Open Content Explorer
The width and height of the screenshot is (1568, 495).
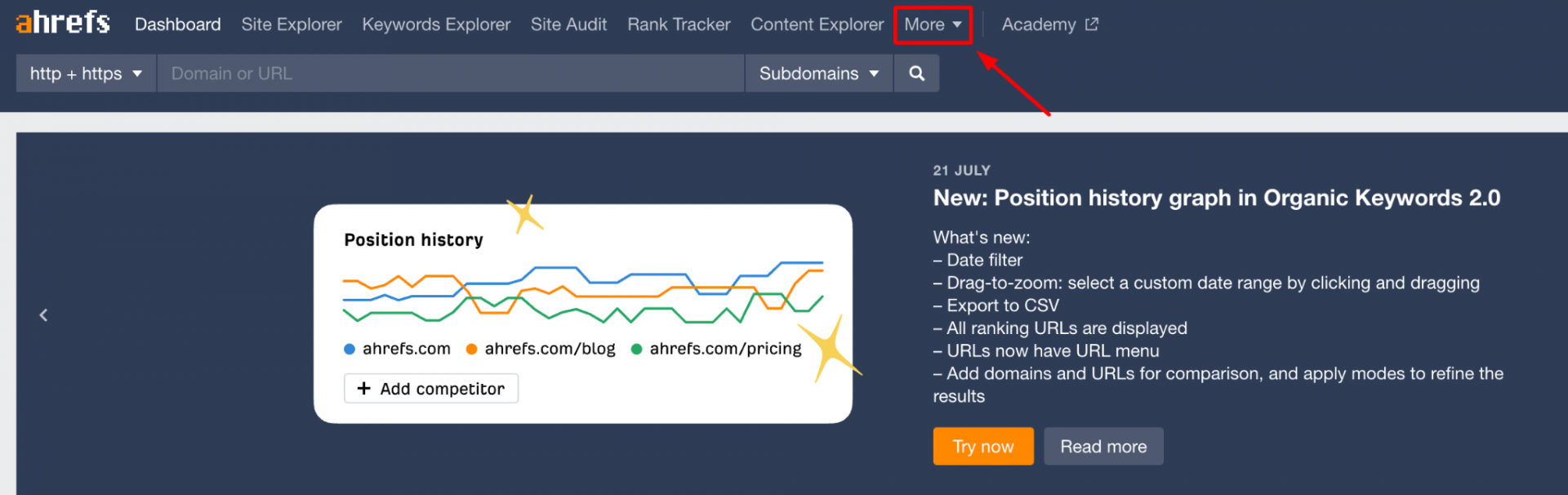[x=817, y=25]
